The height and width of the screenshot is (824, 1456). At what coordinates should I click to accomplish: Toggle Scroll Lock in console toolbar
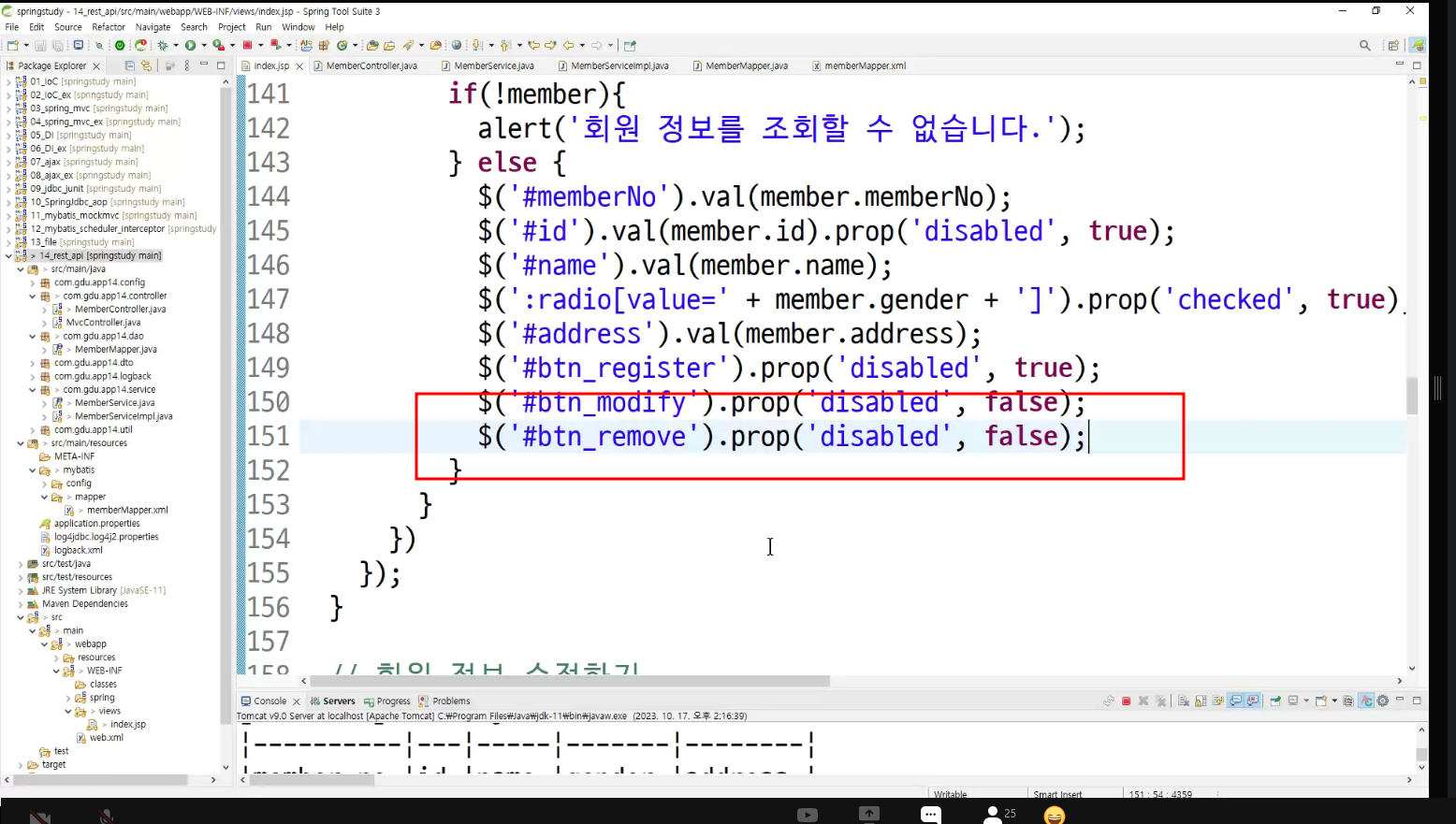point(1201,701)
